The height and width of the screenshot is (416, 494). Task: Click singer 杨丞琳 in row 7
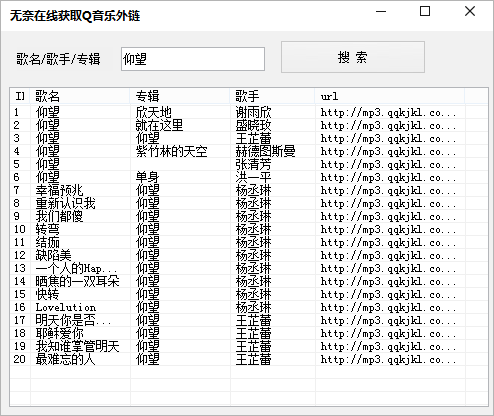point(253,191)
